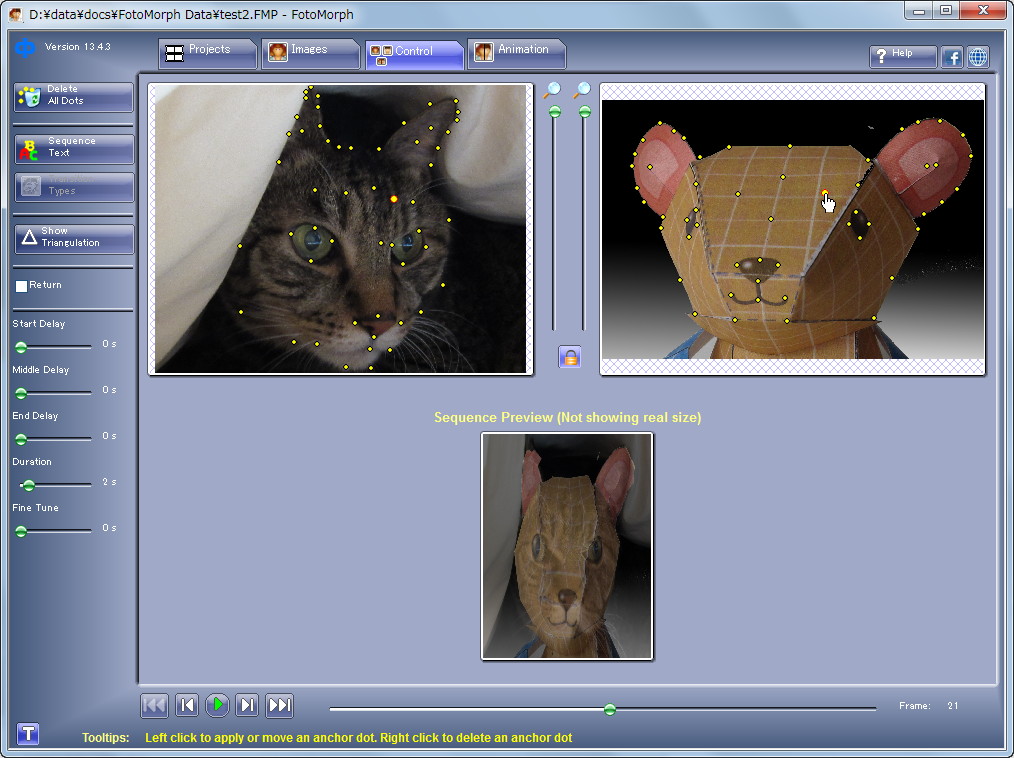This screenshot has height=758, width=1014.
Task: Adjust the Fine Tune slider
Action: 21,531
